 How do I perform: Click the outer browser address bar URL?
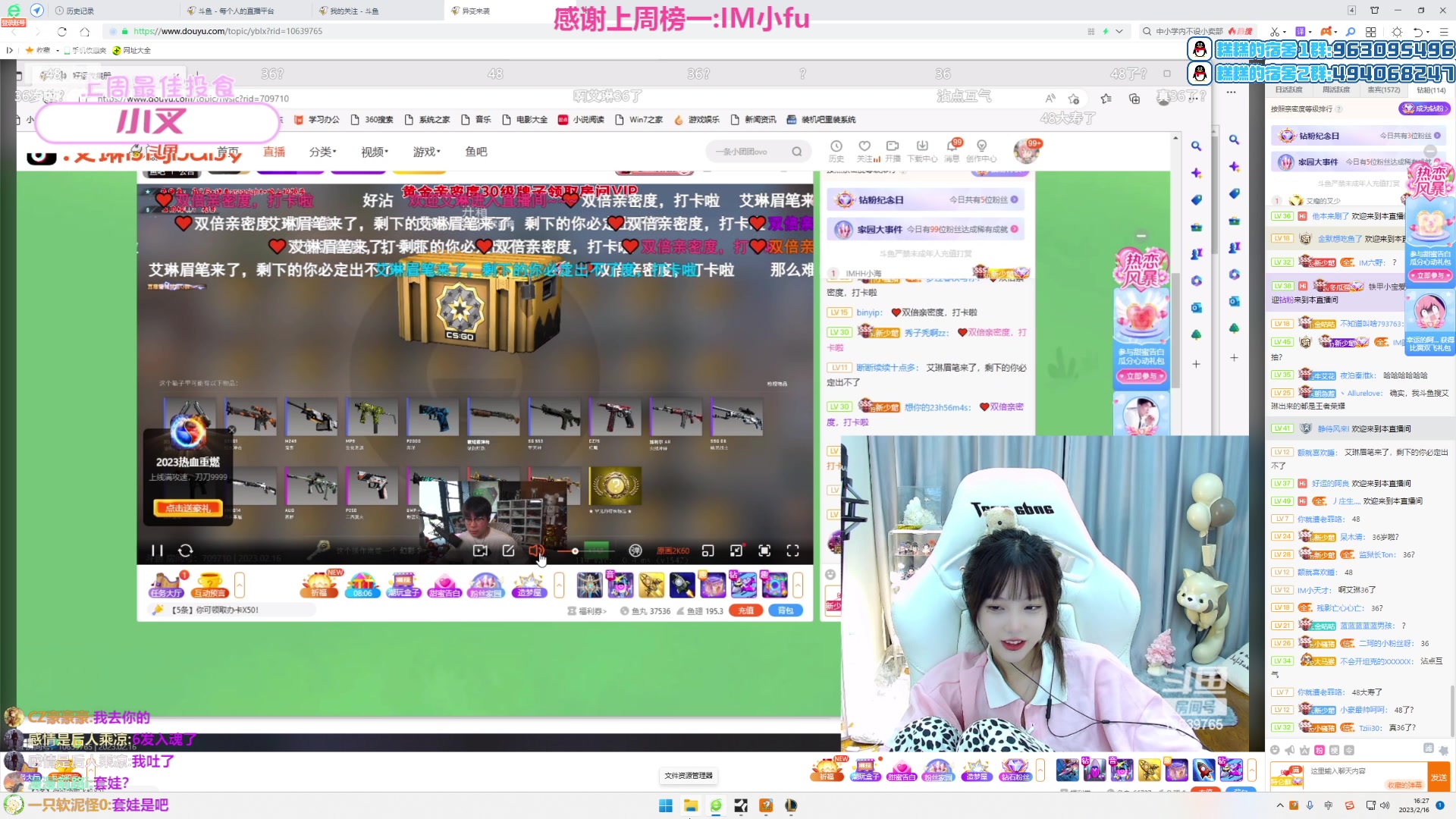coord(228,31)
